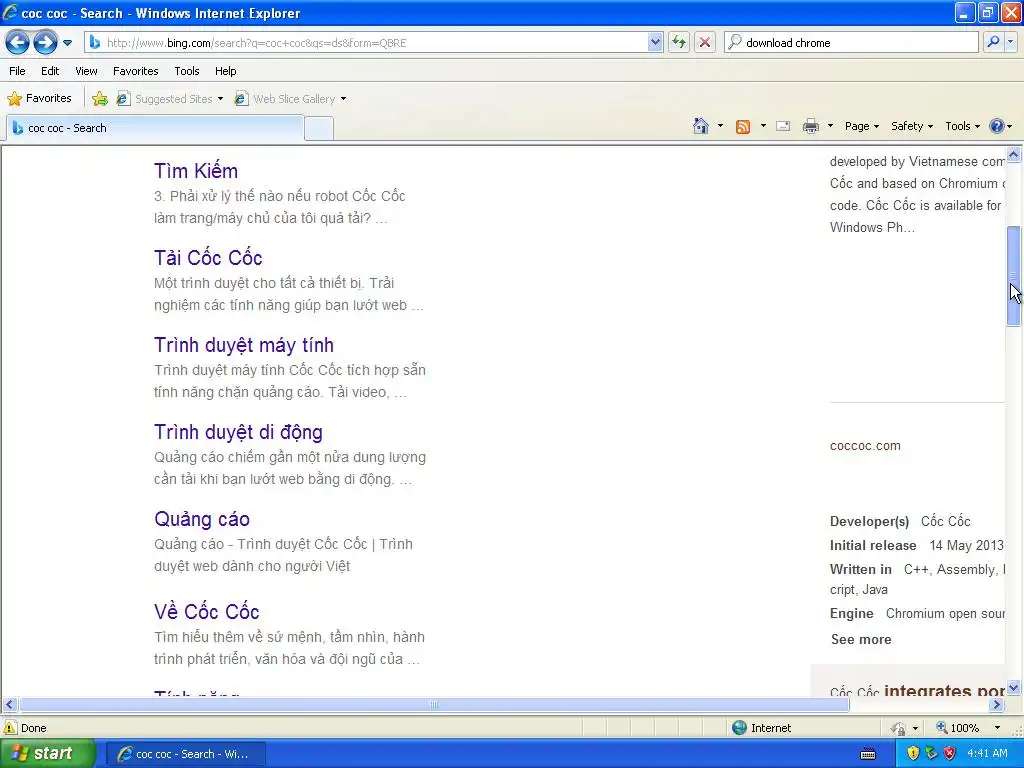Open the Tải Cốc Cốc link
The image size is (1024, 768).
(208, 258)
